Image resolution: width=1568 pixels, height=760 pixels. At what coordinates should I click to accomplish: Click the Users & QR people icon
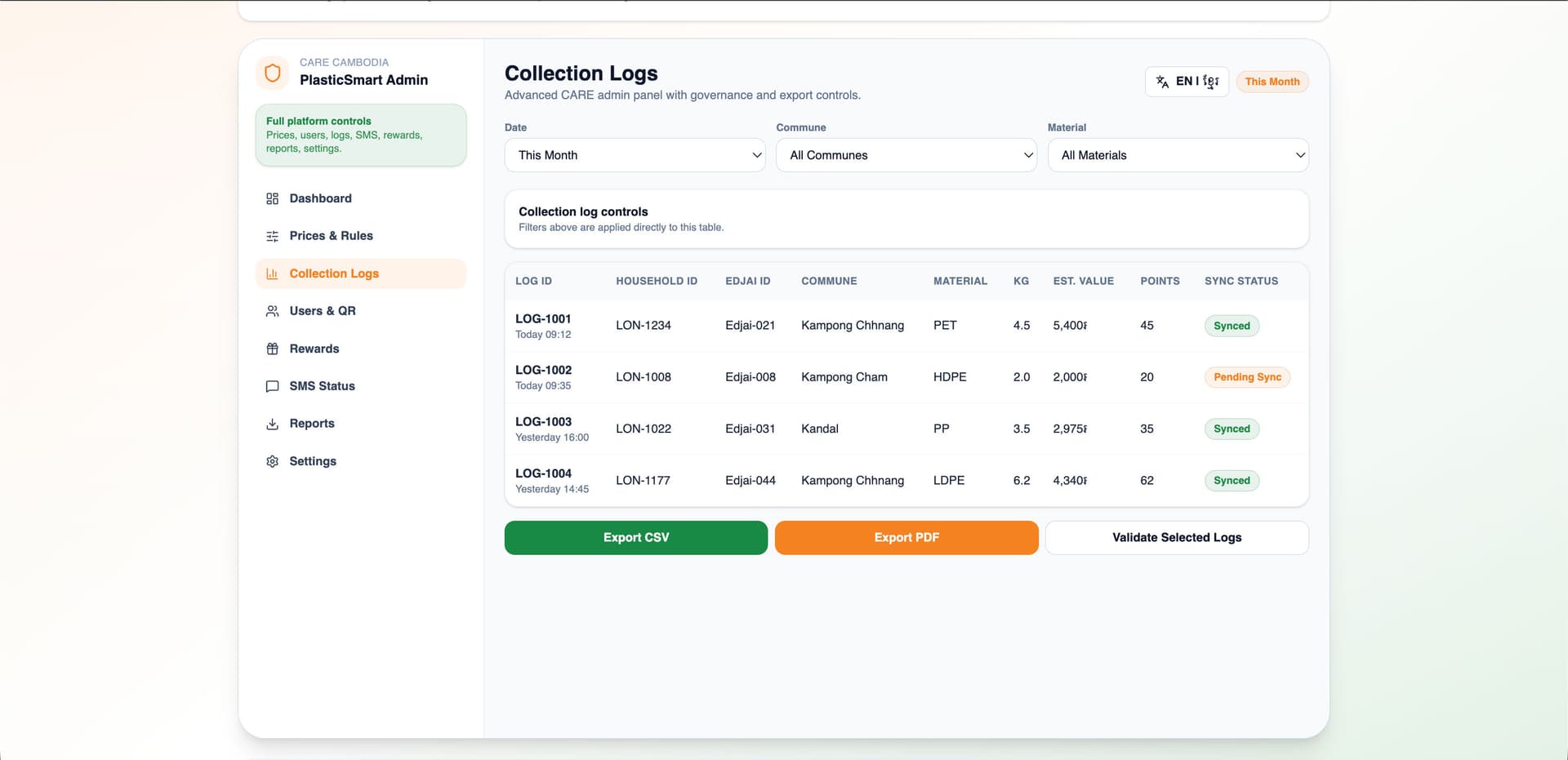click(x=273, y=311)
